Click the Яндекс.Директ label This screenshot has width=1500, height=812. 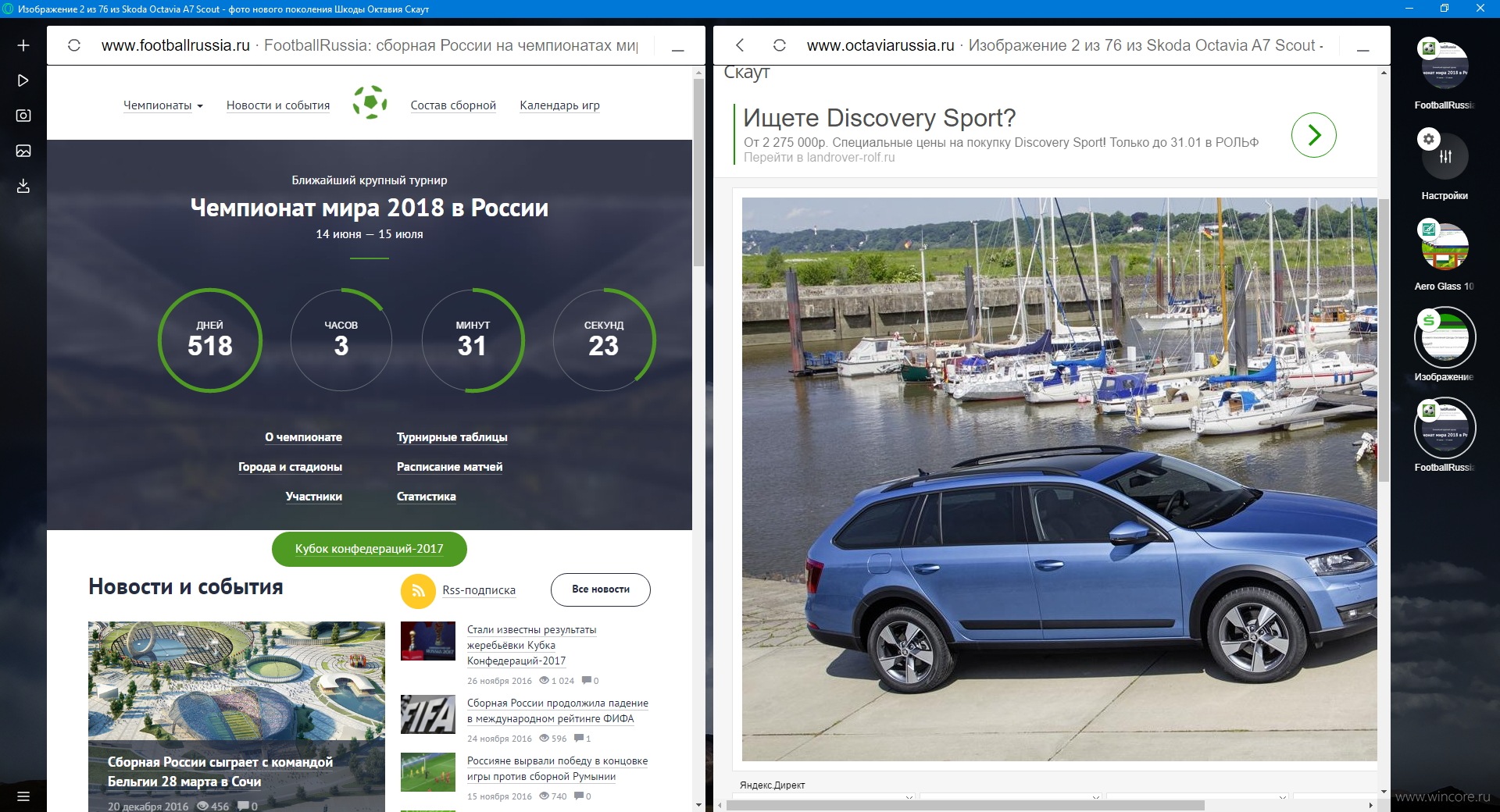(x=772, y=785)
